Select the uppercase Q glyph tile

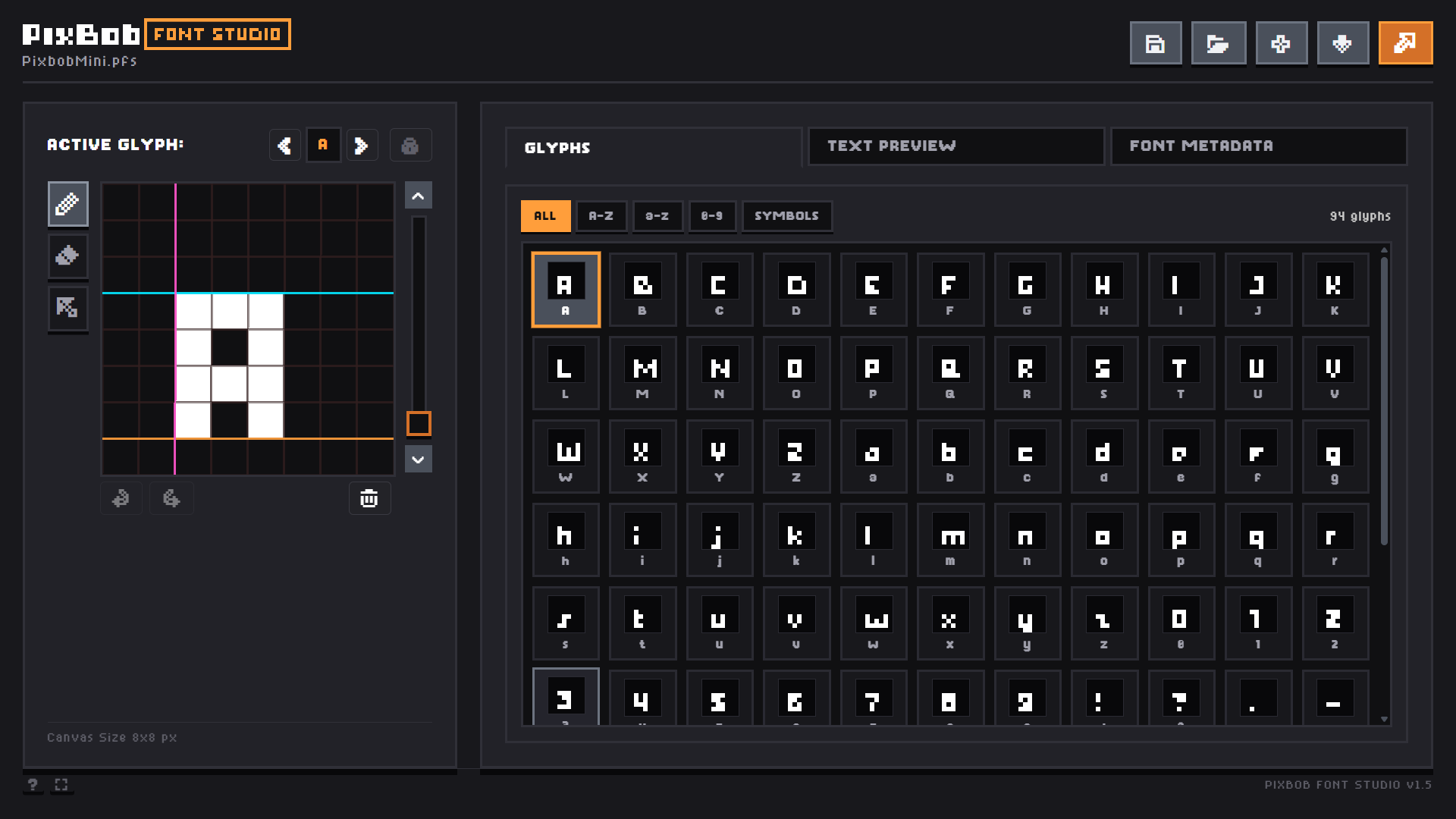pyautogui.click(x=950, y=373)
